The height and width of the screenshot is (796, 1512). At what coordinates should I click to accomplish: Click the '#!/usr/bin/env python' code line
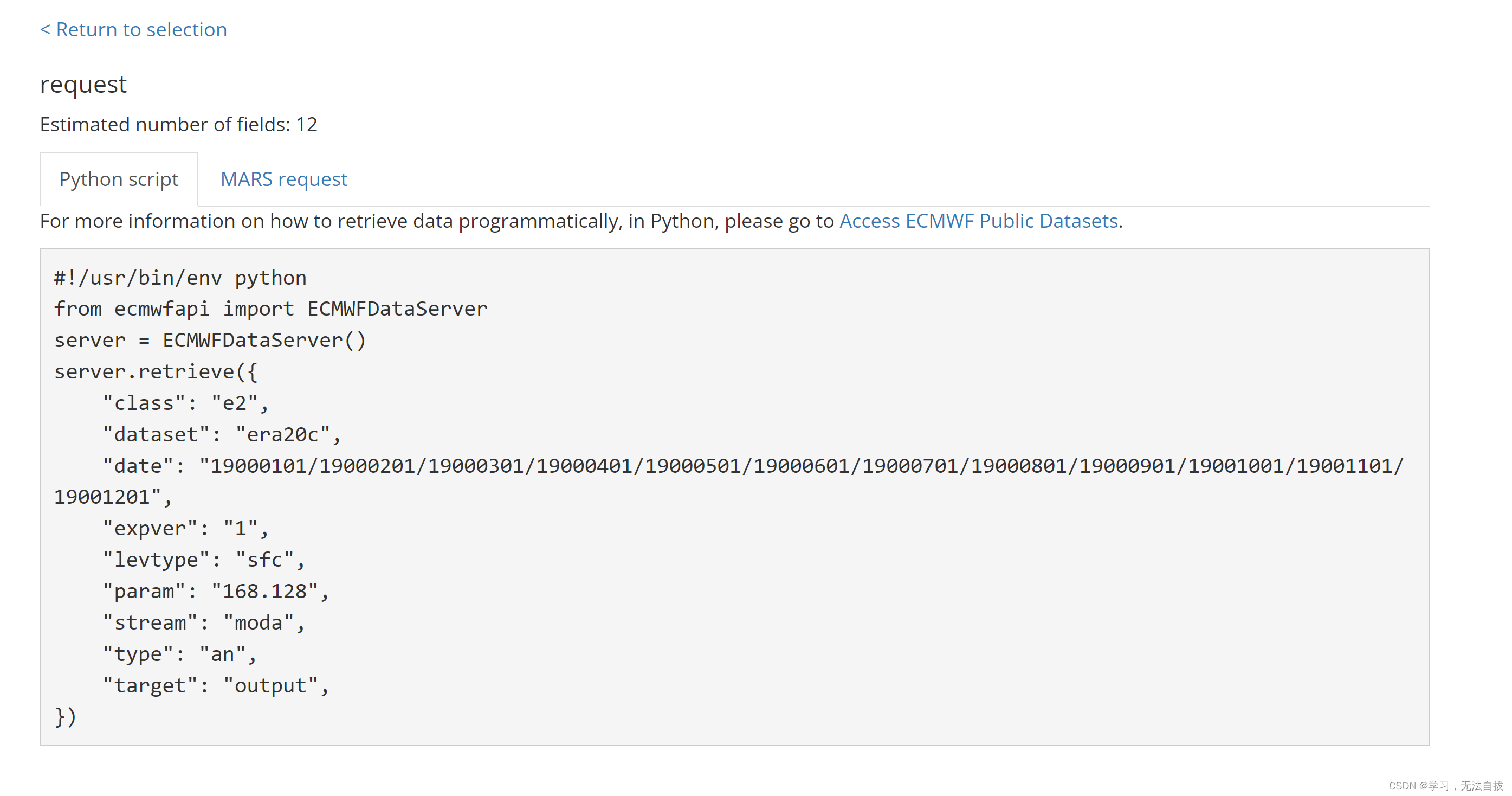(x=180, y=278)
